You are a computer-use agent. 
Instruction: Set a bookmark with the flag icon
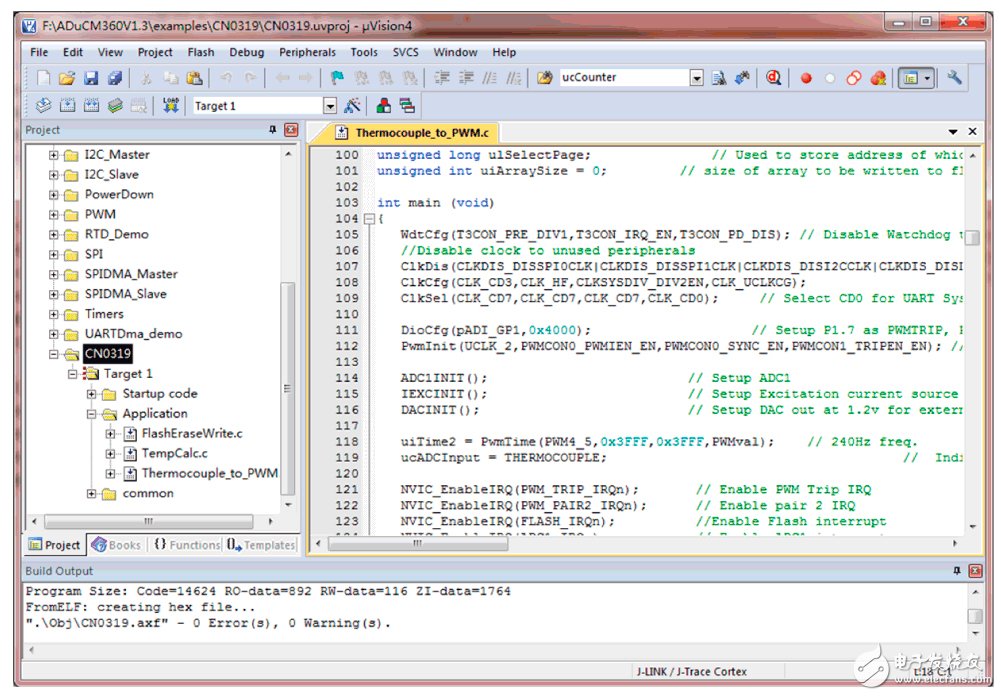tap(337, 78)
